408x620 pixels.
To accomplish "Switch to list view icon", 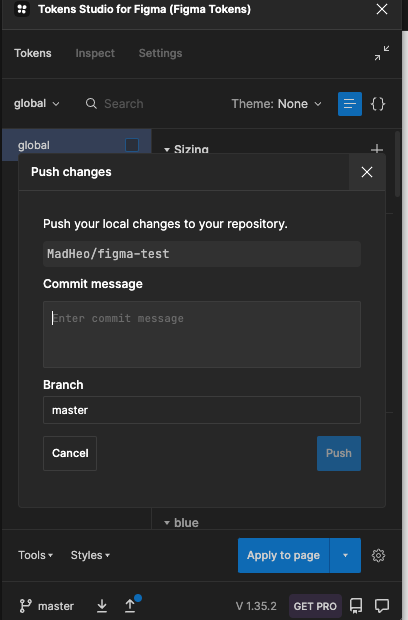I will coord(350,104).
